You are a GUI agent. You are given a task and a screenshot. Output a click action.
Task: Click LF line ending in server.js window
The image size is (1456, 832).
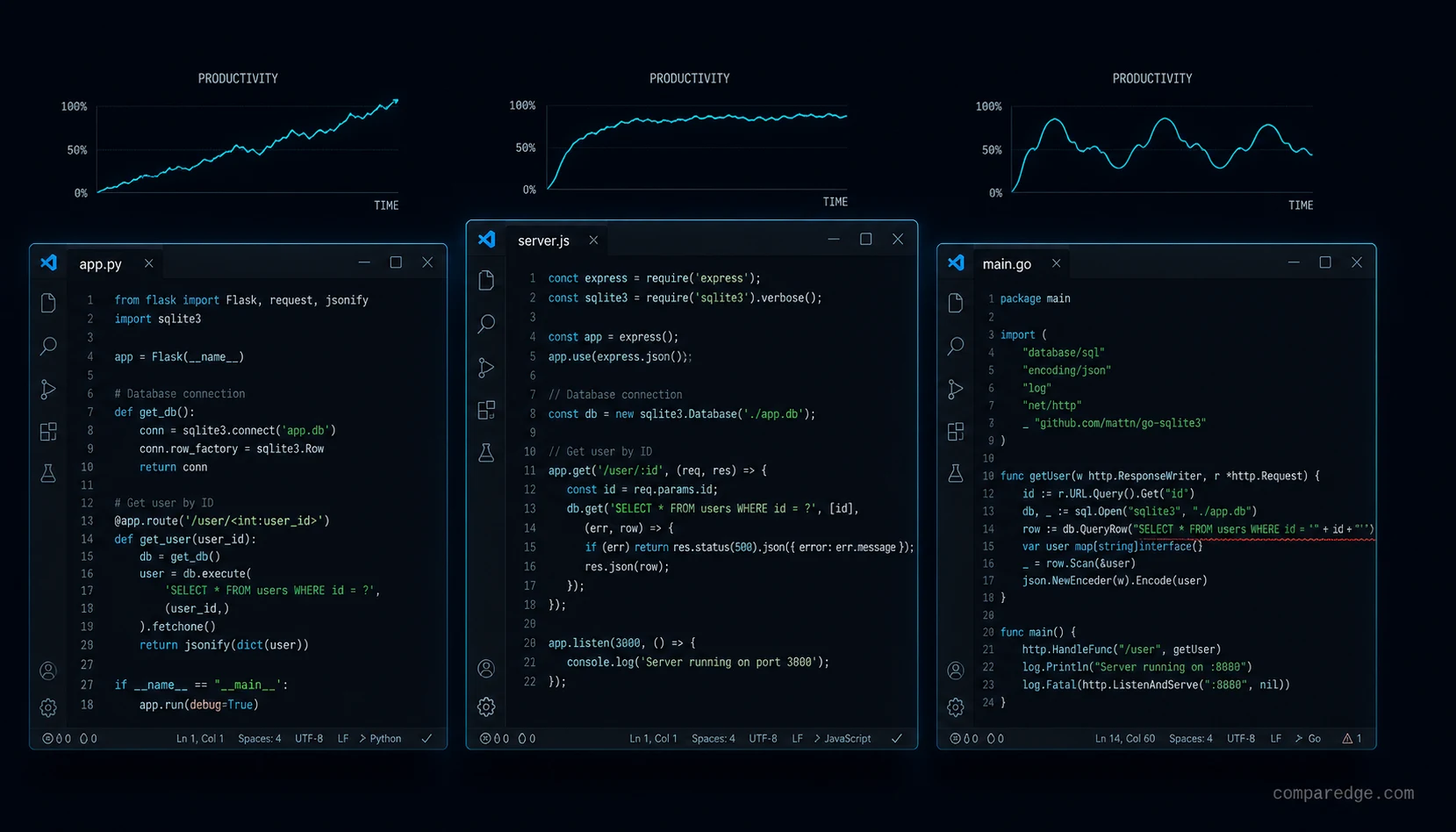[x=797, y=739]
